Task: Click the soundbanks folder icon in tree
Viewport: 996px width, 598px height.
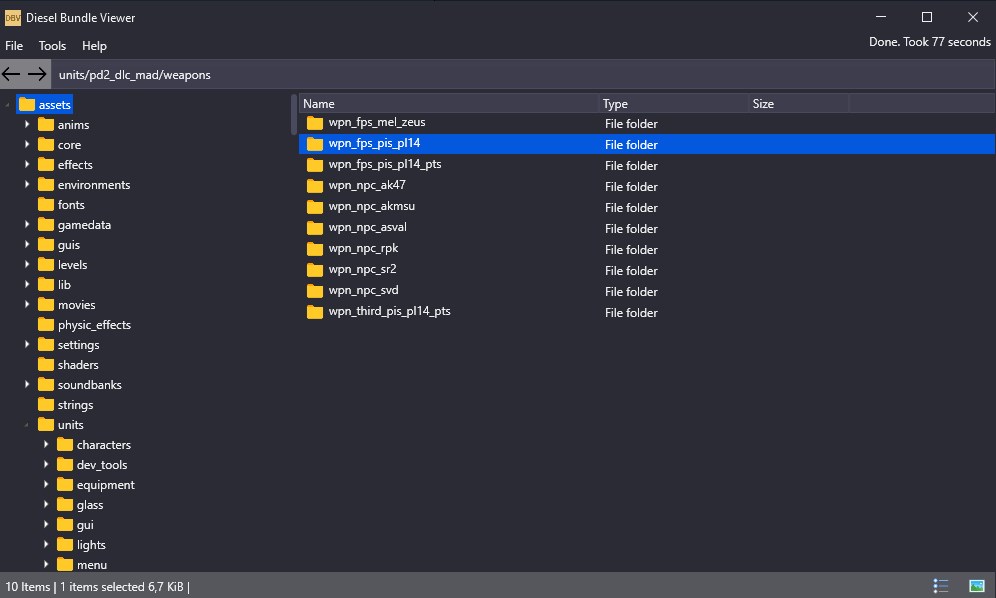Action: click(45, 385)
